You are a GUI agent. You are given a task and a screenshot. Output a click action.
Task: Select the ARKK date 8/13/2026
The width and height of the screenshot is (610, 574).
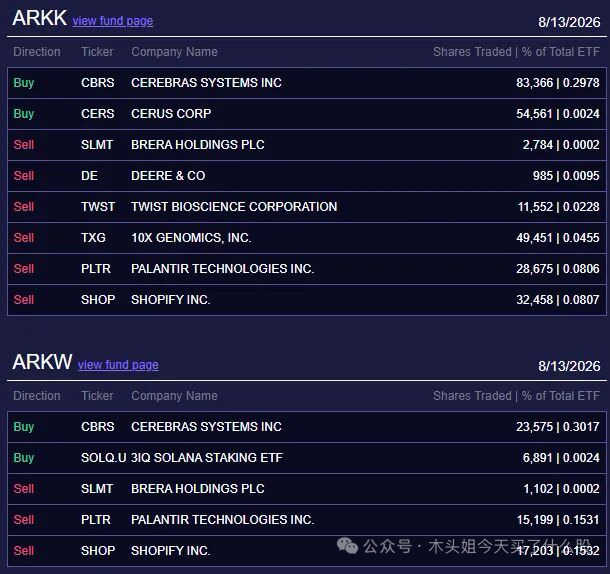[x=569, y=22]
